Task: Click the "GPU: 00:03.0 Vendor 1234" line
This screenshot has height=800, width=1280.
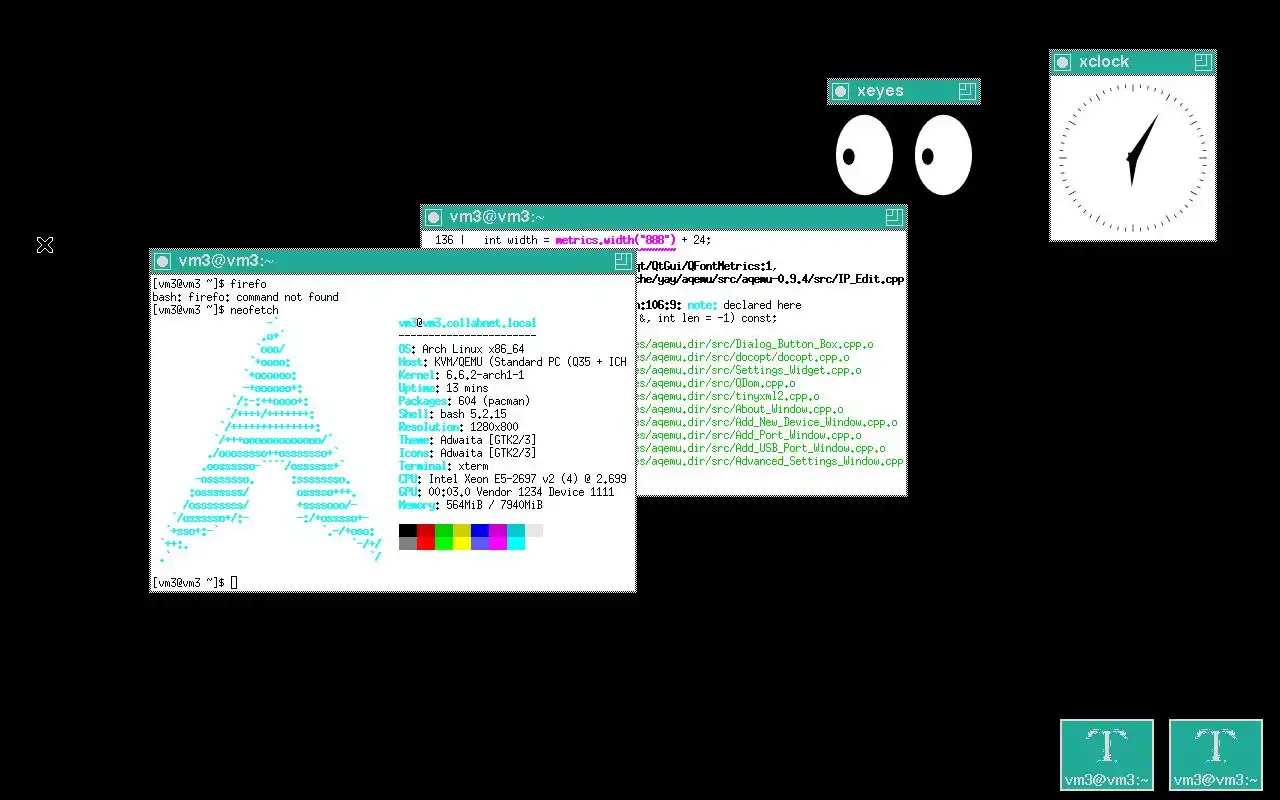Action: point(506,492)
